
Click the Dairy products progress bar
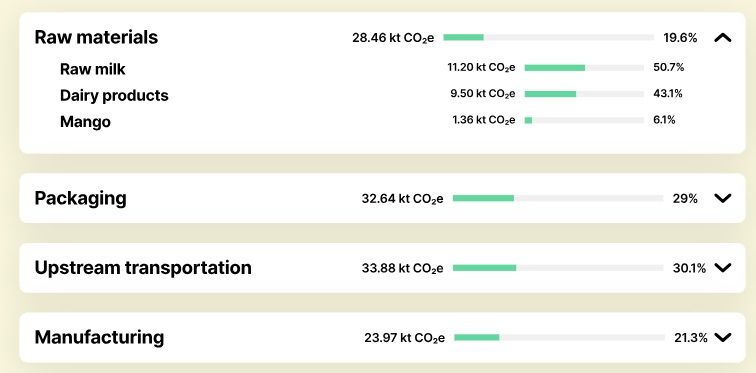click(x=584, y=94)
